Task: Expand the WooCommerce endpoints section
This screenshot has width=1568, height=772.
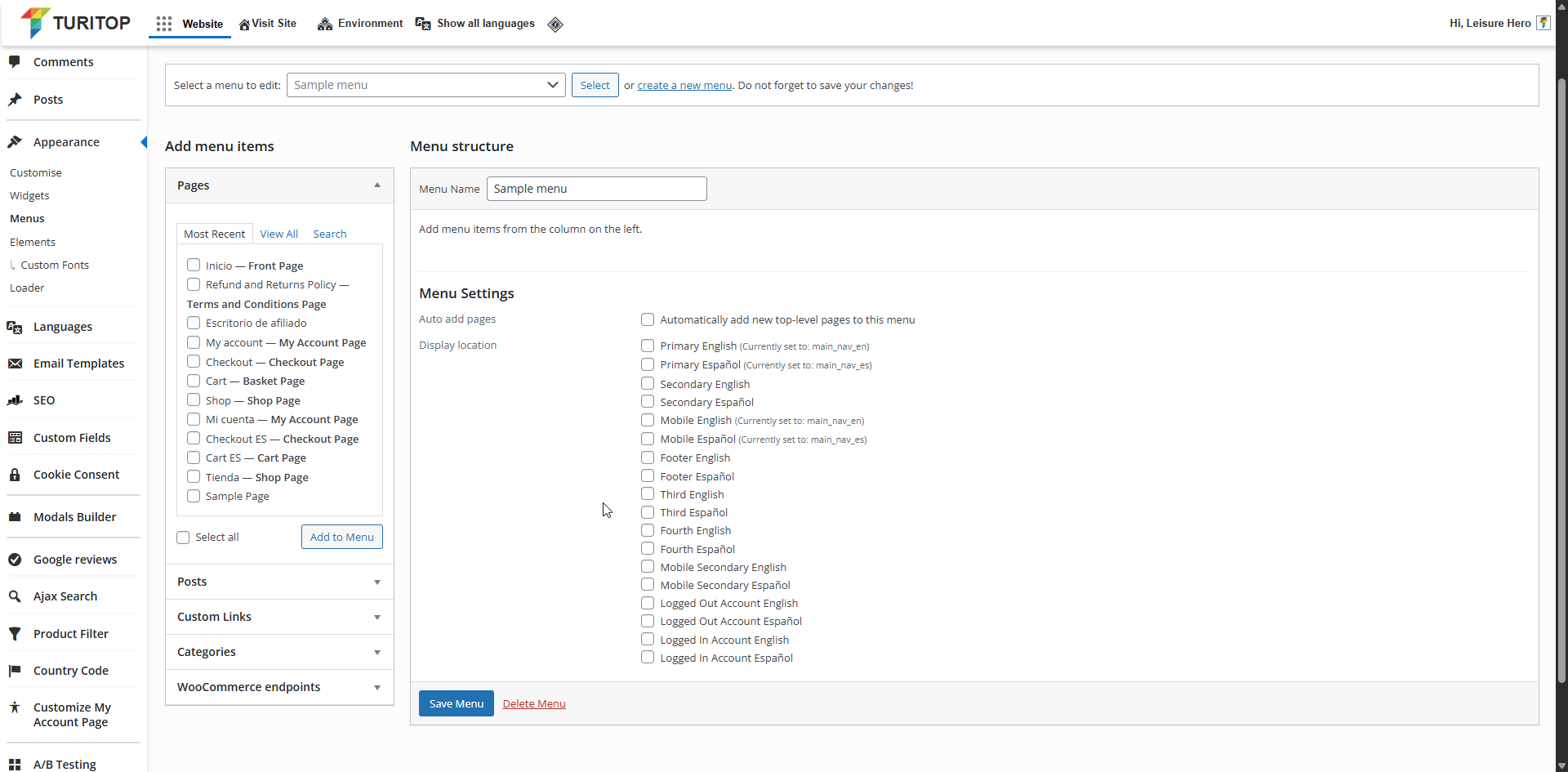Action: click(279, 687)
